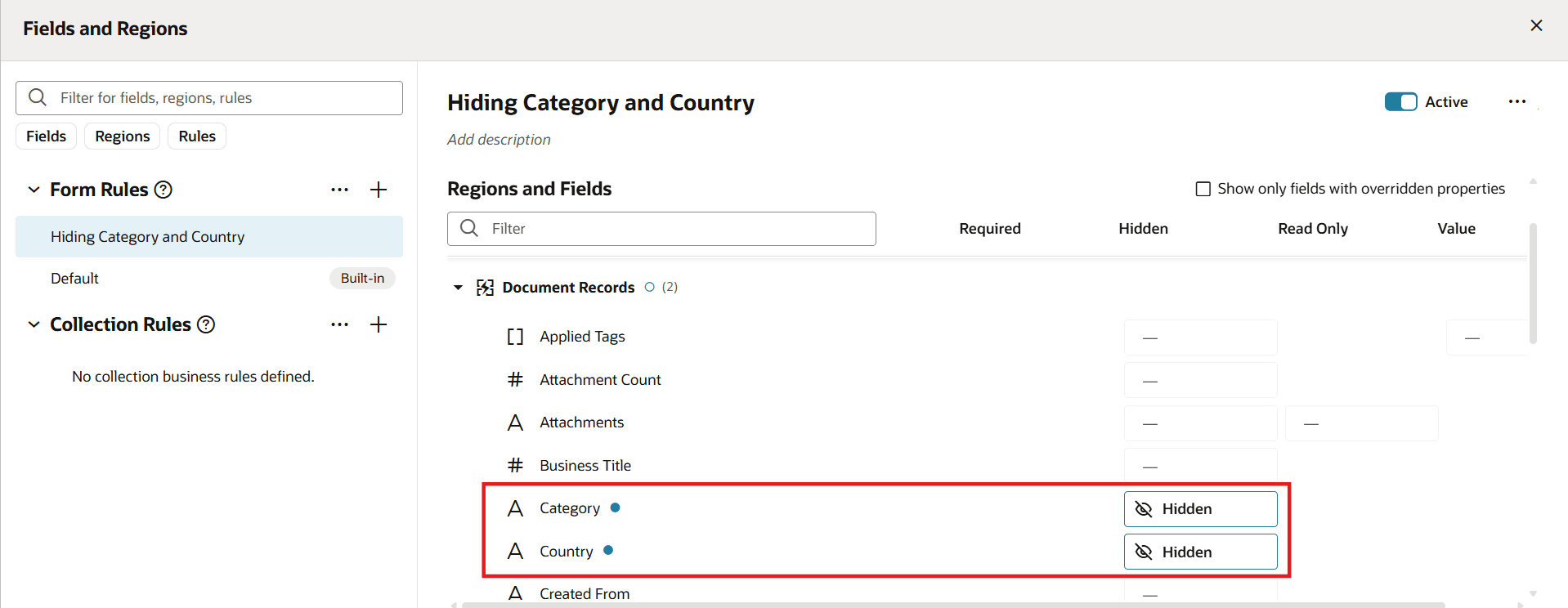1568x608 pixels.
Task: Click the Form Rules help icon
Action: point(164,190)
